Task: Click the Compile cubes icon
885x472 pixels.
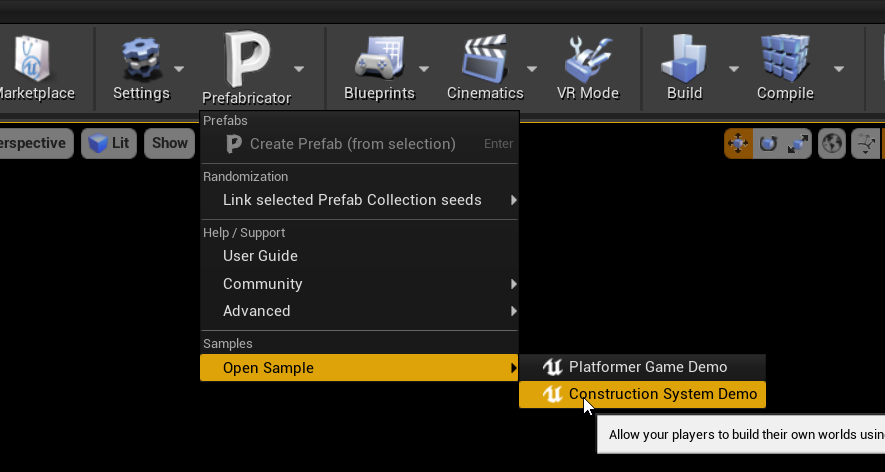Action: point(785,58)
